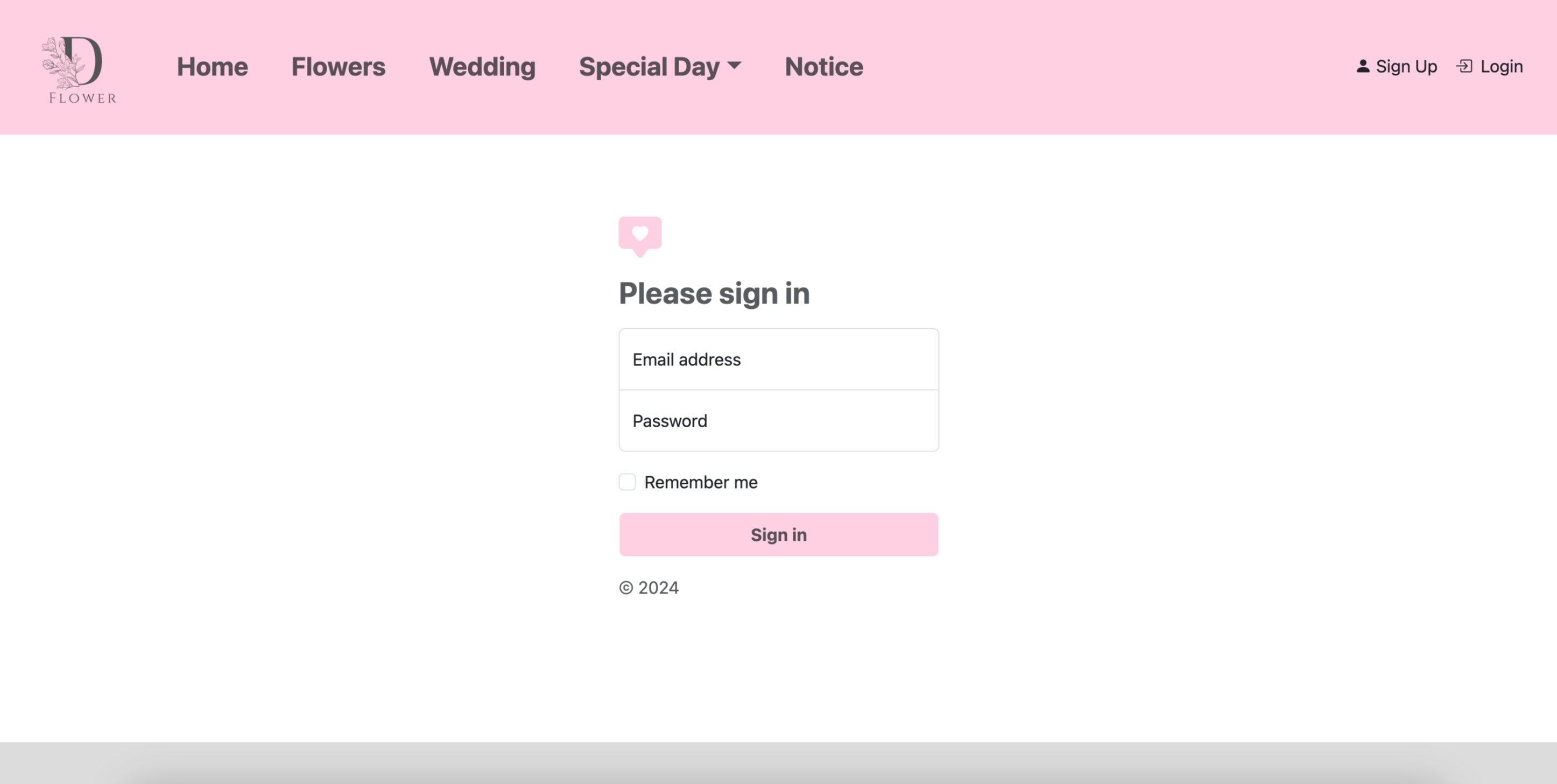
Task: Open the Special Day dropdown menu
Action: 650,67
